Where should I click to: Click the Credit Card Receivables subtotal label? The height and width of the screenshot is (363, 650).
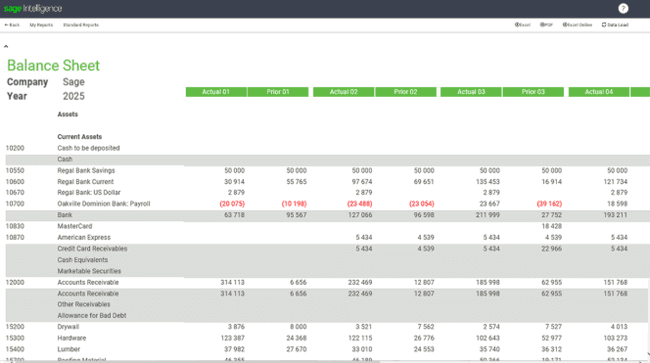click(92, 248)
